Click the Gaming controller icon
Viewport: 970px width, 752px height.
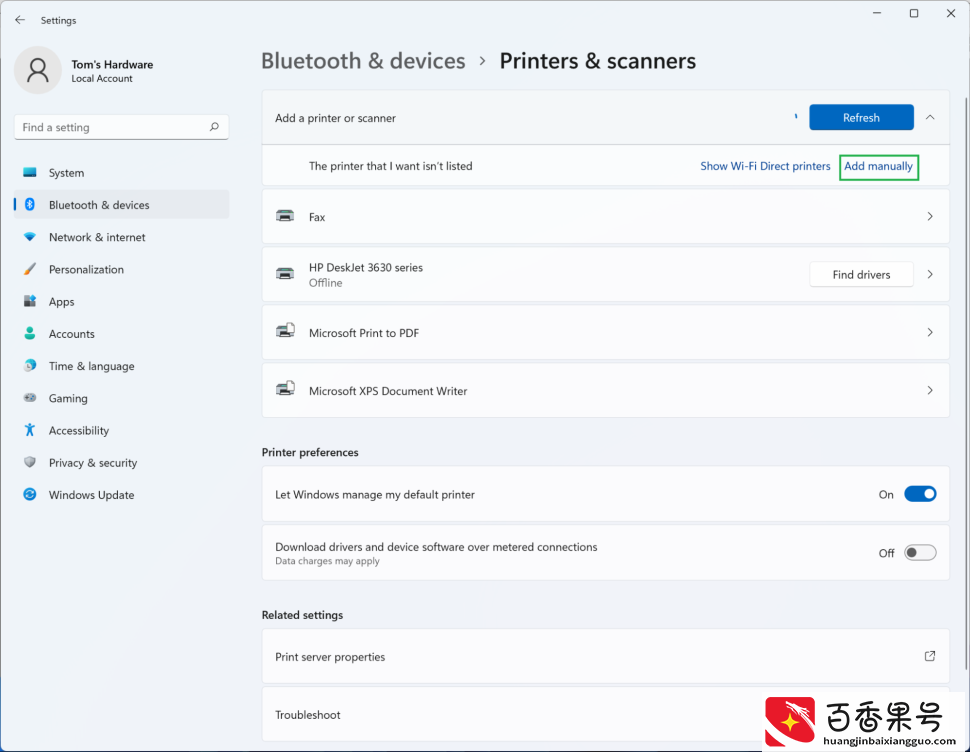(30, 398)
